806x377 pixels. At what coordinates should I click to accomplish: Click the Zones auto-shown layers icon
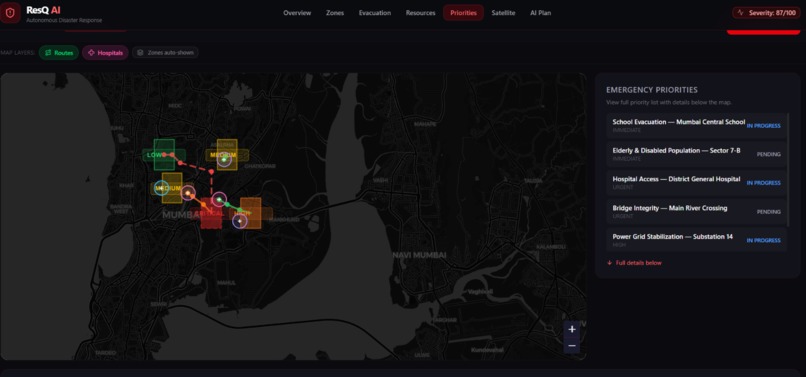(x=140, y=52)
